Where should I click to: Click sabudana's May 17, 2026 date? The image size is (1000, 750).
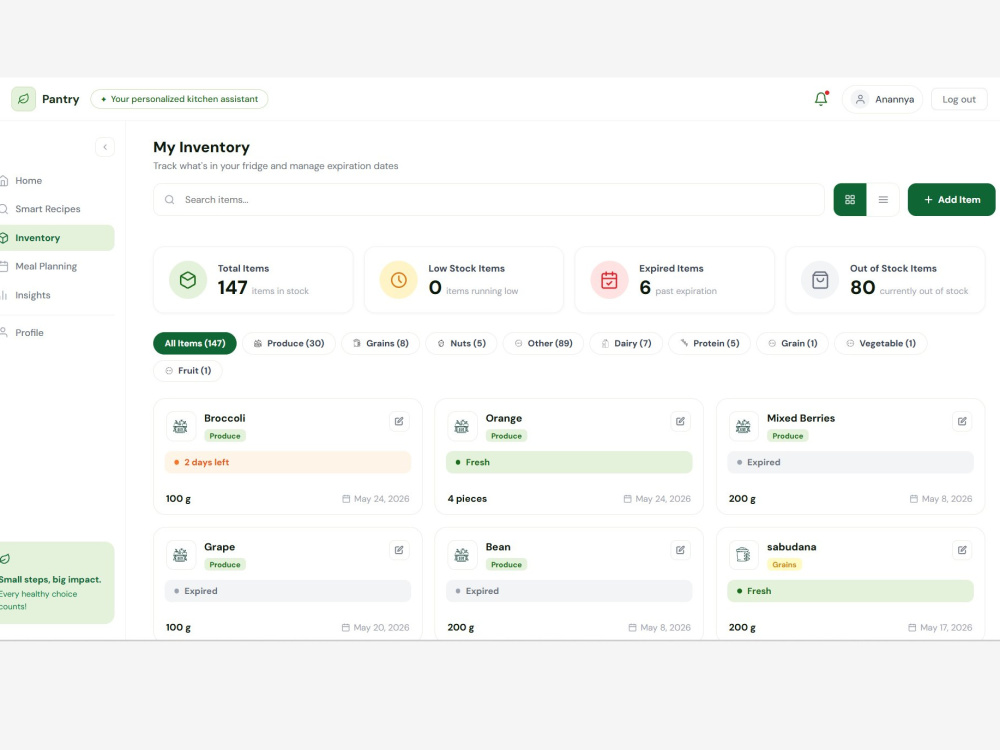click(940, 628)
